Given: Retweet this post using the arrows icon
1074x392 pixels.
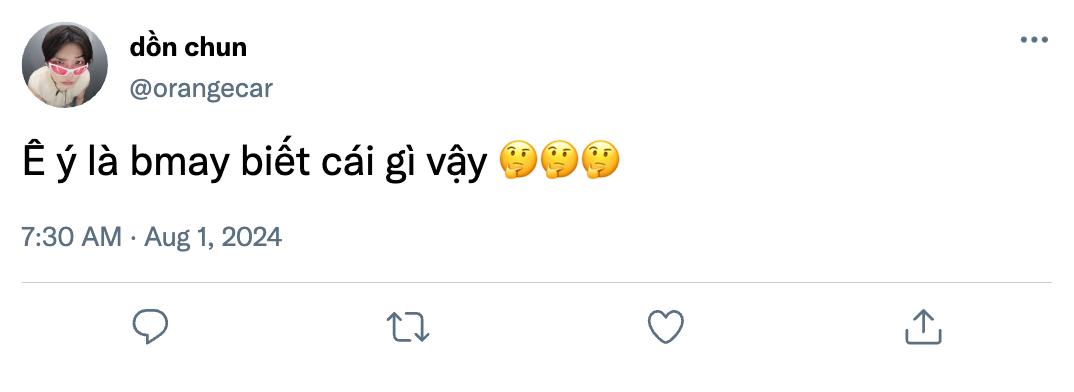Looking at the screenshot, I should point(408,327).
